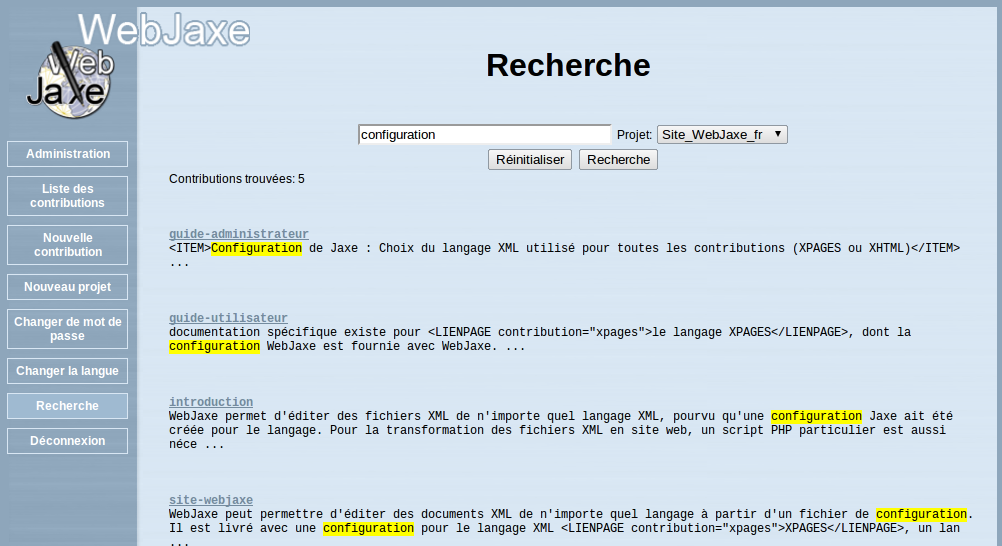Click the Recherche page heading
The image size is (1002, 546).
coord(568,65)
